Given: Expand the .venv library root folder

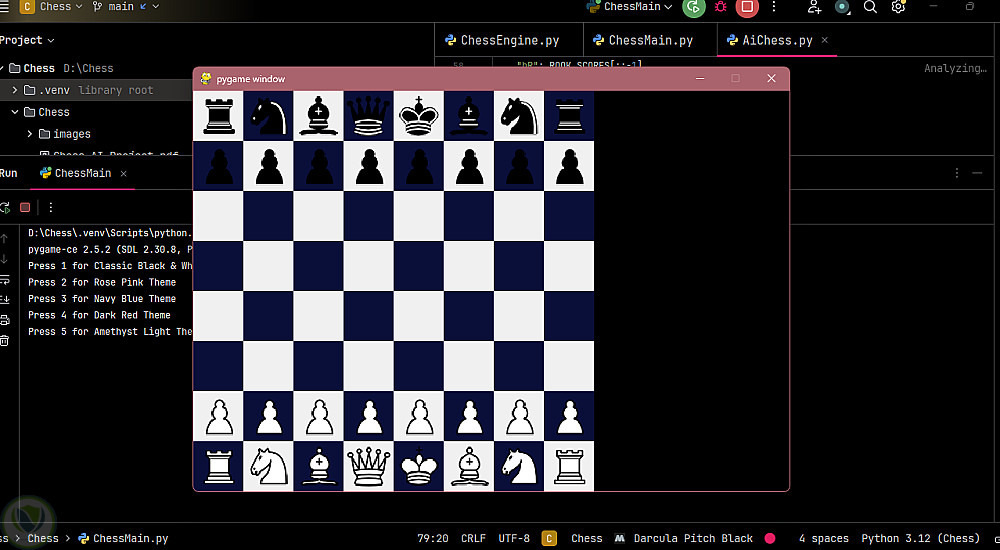Looking at the screenshot, I should pos(15,90).
